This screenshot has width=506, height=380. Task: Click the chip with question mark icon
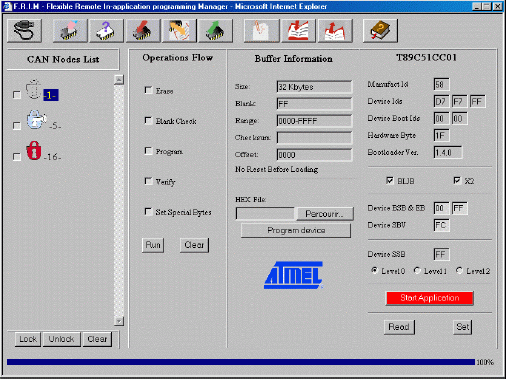coord(106,30)
